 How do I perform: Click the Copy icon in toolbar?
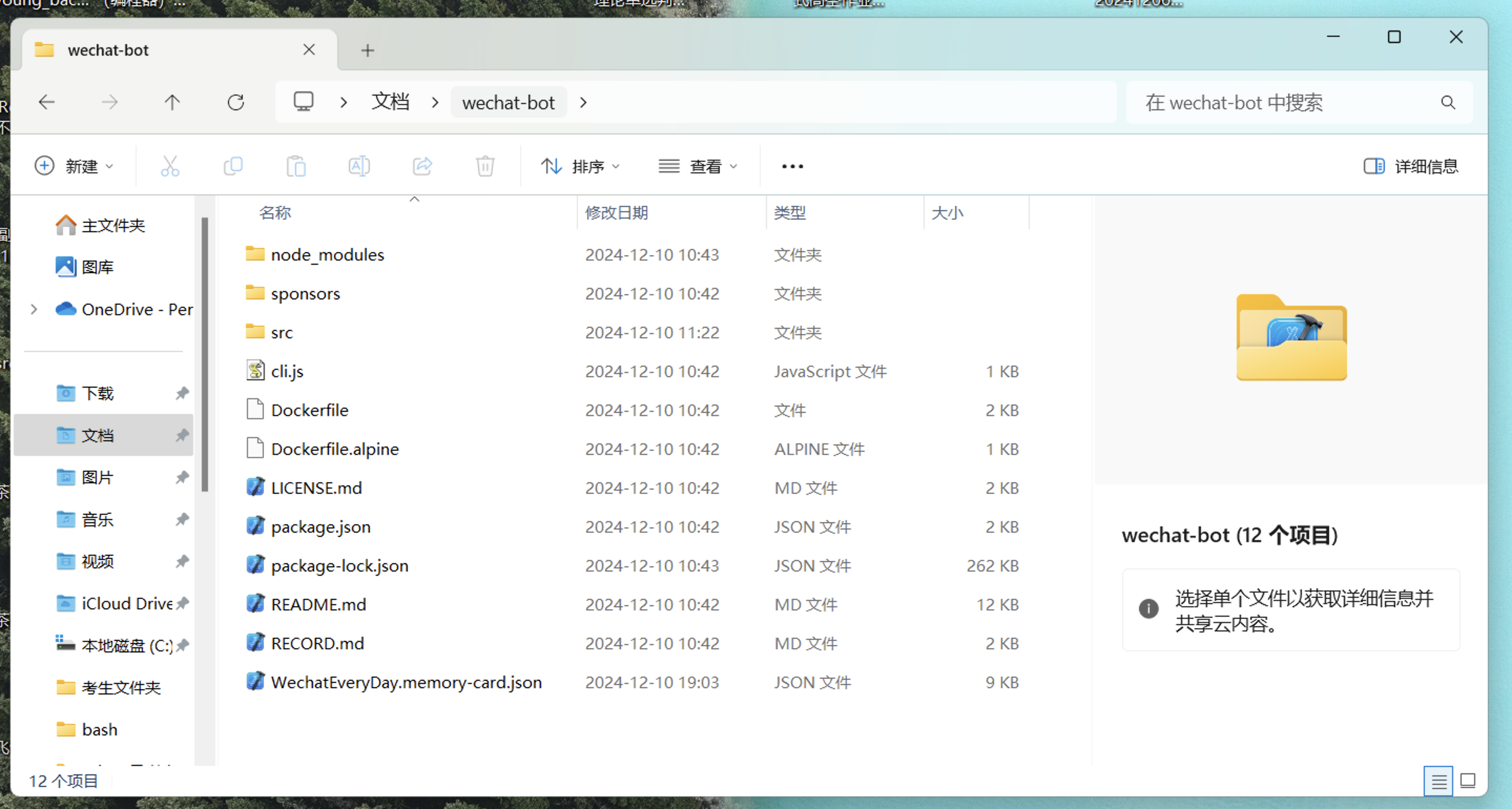pos(233,166)
